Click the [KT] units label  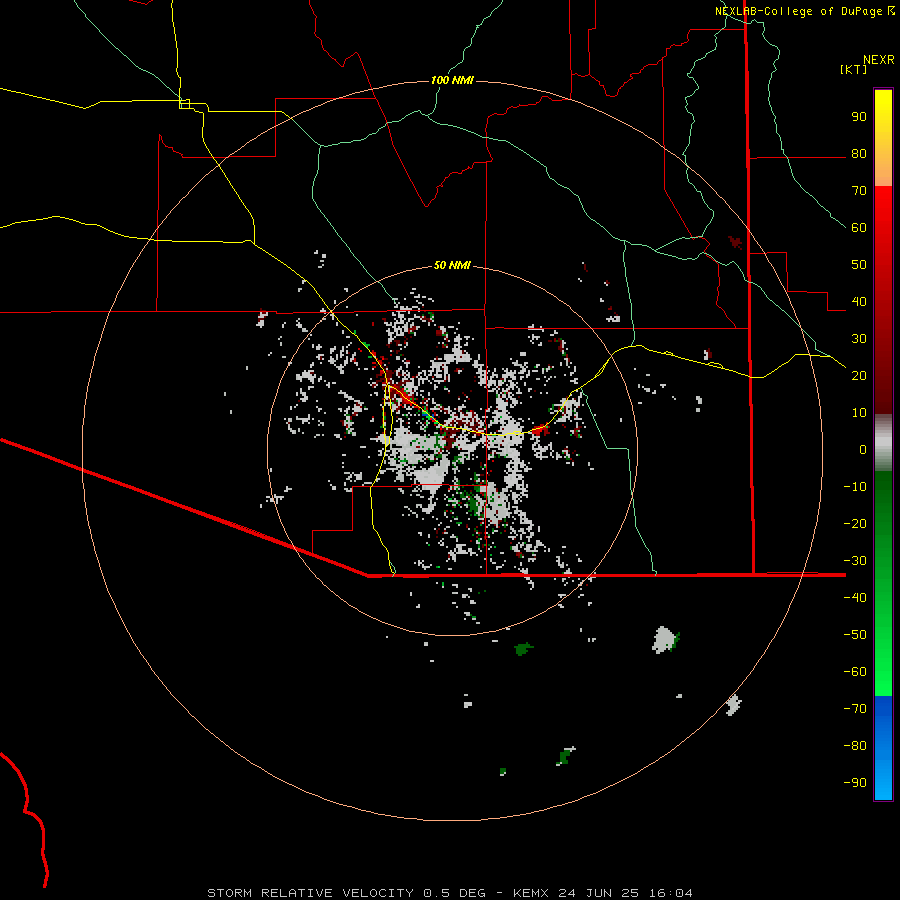click(x=854, y=69)
